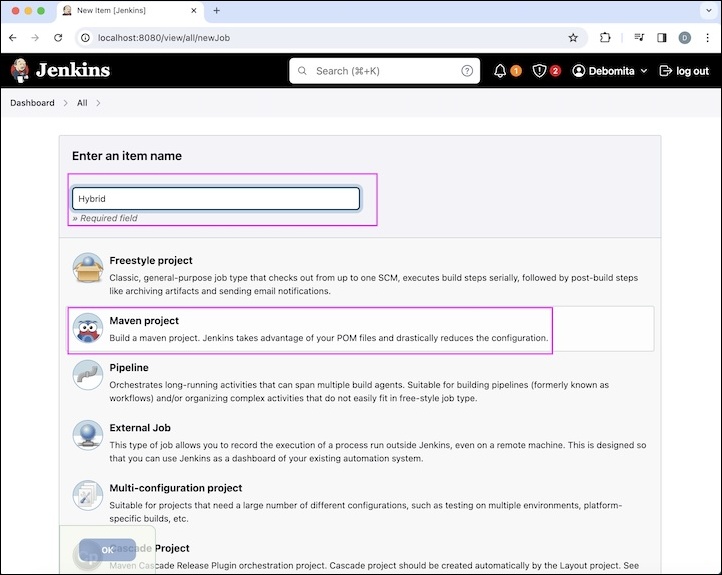Viewport: 722px width, 575px height.
Task: Click the user account avatar icon
Action: pyautogui.click(x=579, y=71)
